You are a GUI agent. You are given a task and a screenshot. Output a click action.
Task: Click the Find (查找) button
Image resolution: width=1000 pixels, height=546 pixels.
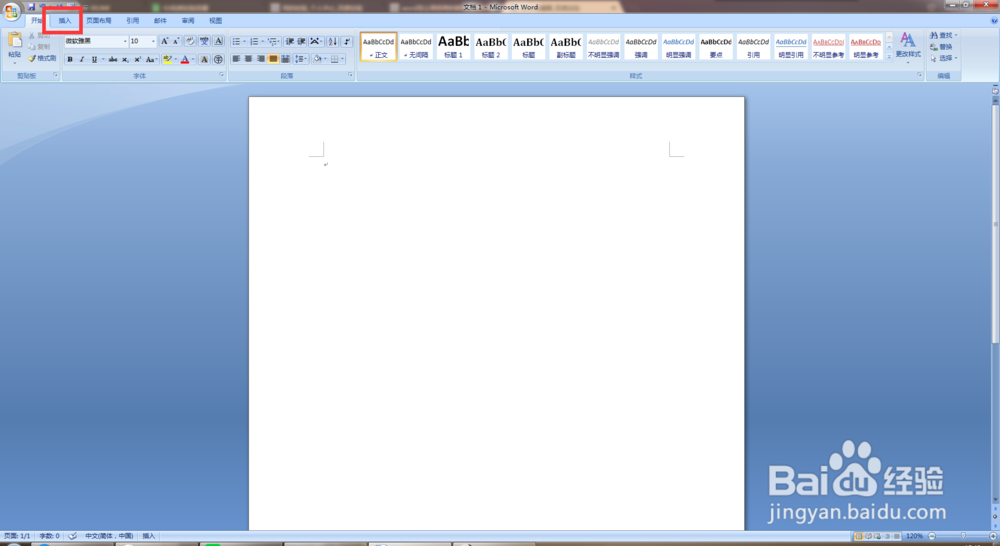pyautogui.click(x=944, y=35)
